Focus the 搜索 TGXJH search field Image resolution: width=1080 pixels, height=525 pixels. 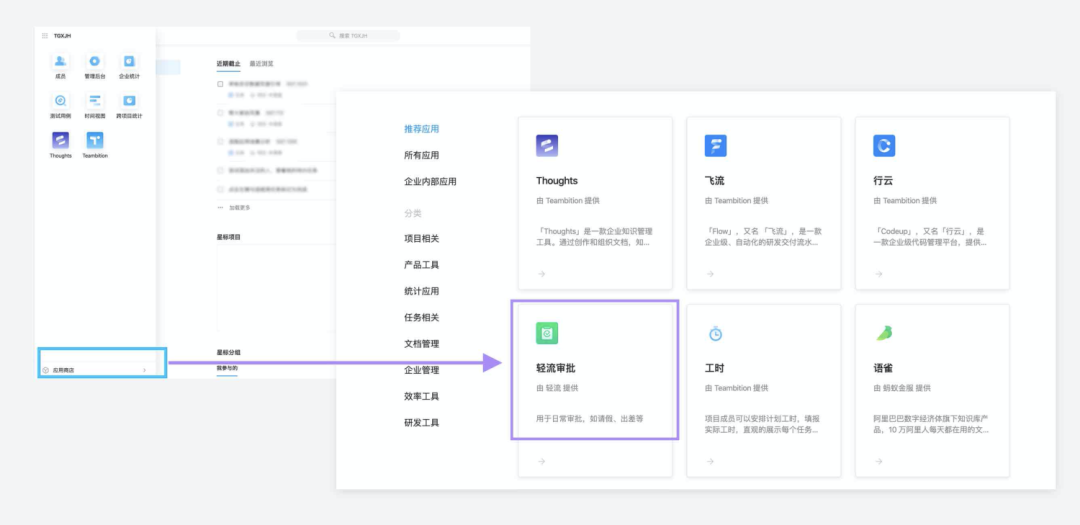click(x=348, y=36)
